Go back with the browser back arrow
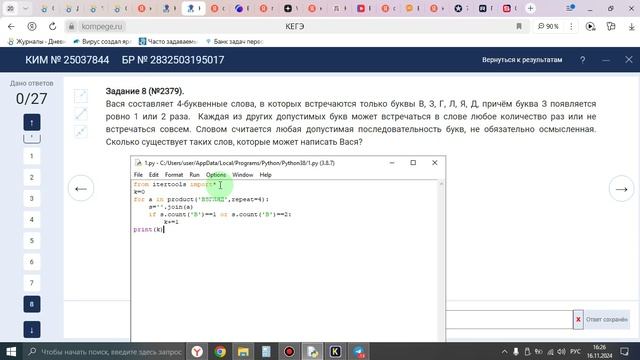The height and width of the screenshot is (360, 640). 11,27
